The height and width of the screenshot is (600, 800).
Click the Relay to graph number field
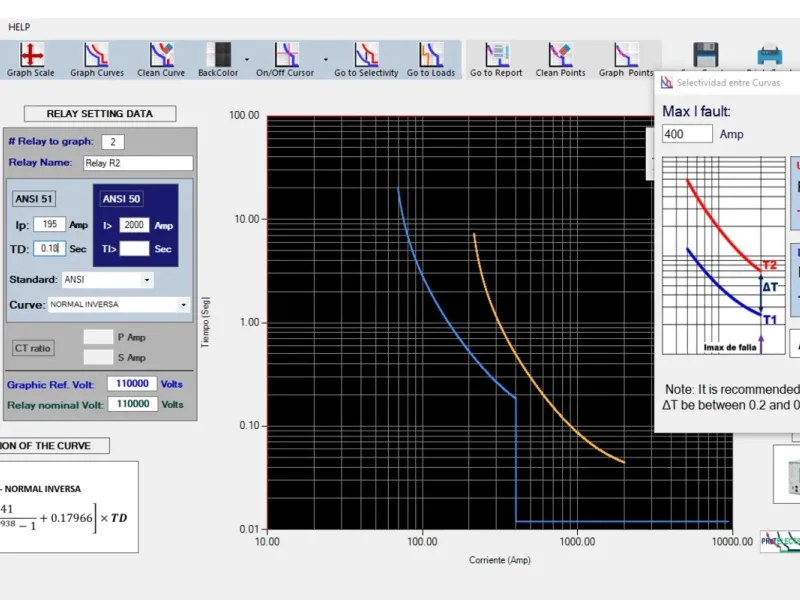pos(113,142)
